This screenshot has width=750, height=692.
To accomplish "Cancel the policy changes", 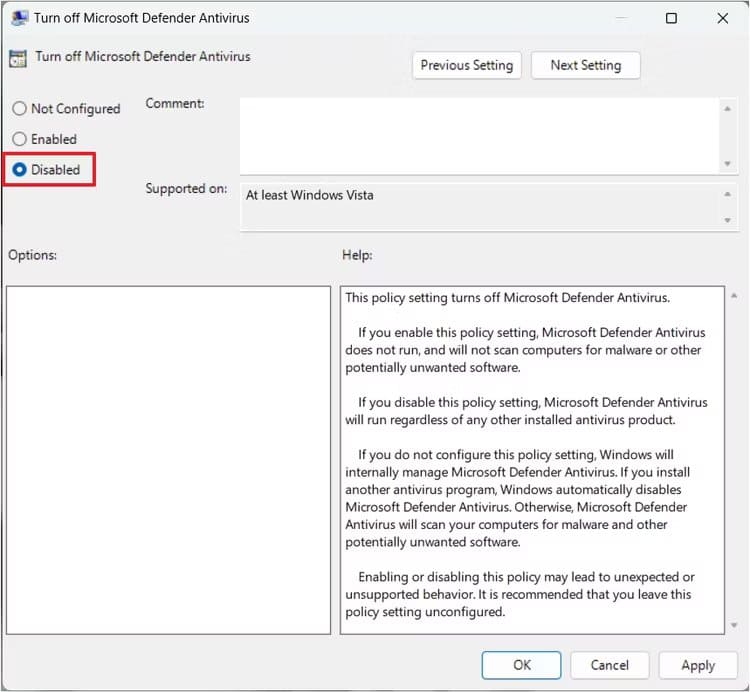I will (x=609, y=665).
